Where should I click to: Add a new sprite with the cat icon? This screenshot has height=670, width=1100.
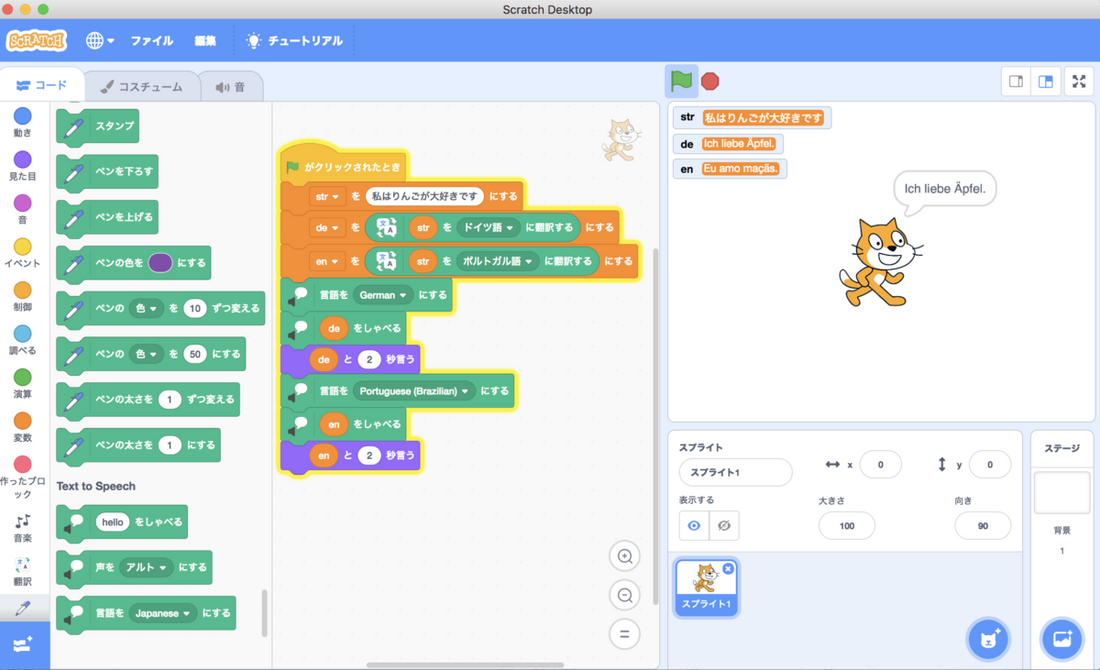point(988,639)
